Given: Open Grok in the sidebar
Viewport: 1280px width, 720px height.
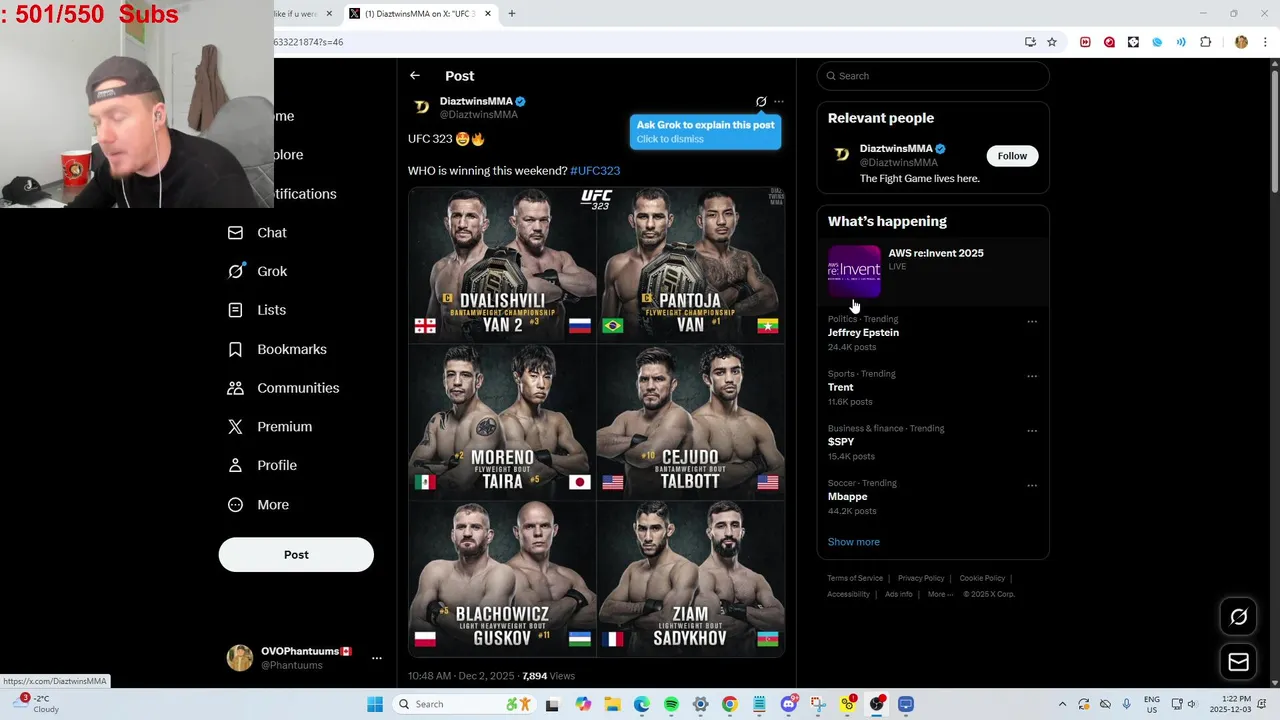Looking at the screenshot, I should pos(257,271).
